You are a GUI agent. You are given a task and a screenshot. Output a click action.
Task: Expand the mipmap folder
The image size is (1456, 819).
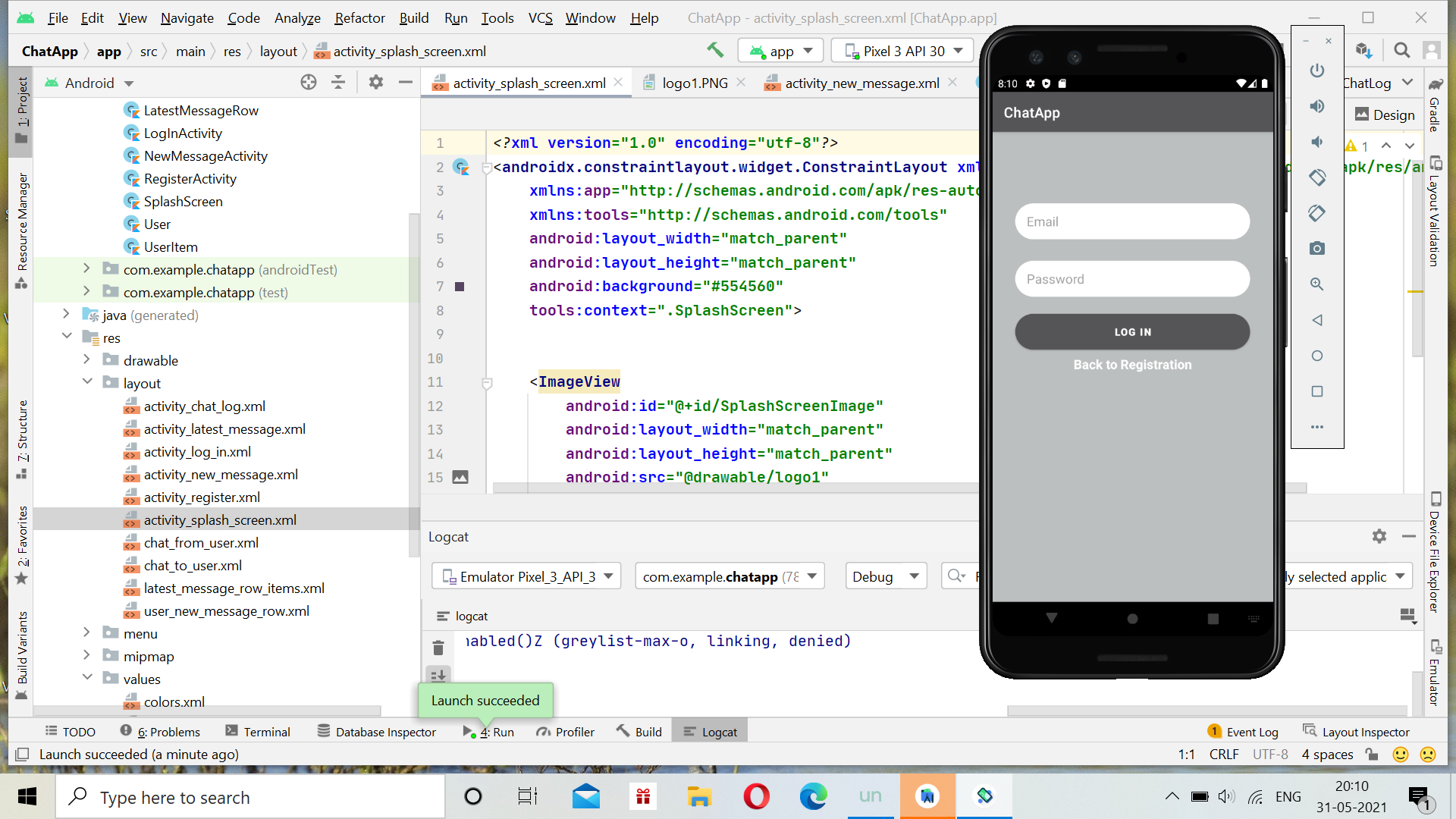(x=86, y=655)
